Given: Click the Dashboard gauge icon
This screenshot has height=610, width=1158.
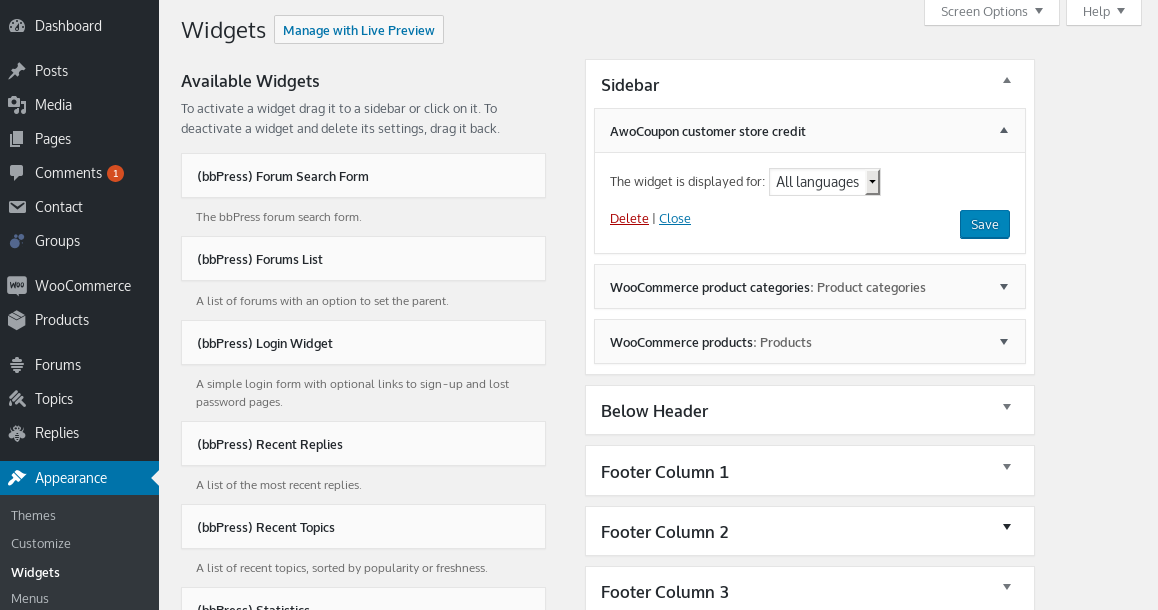Looking at the screenshot, I should point(17,26).
